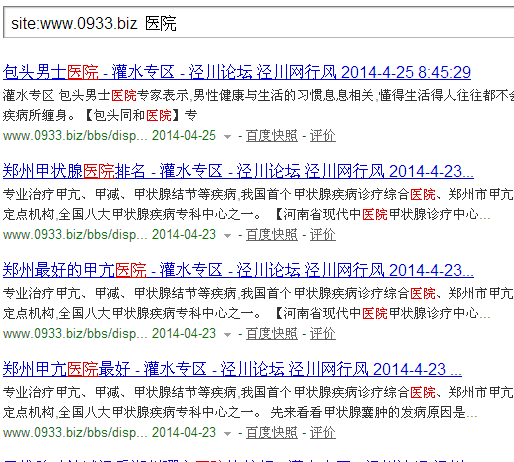
Task: Open 百度快照 for 郑州甲状腺医院排名 result
Action: (272, 235)
